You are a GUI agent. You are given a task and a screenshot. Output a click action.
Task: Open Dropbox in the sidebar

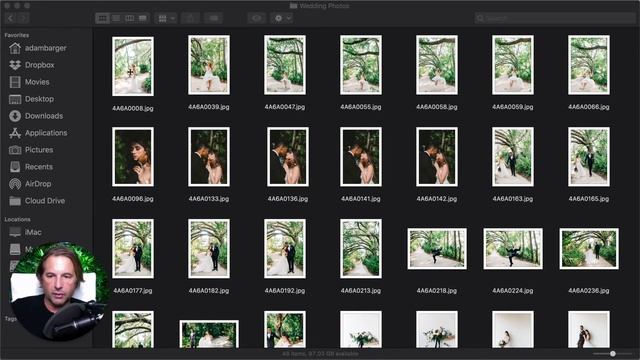coord(32,65)
